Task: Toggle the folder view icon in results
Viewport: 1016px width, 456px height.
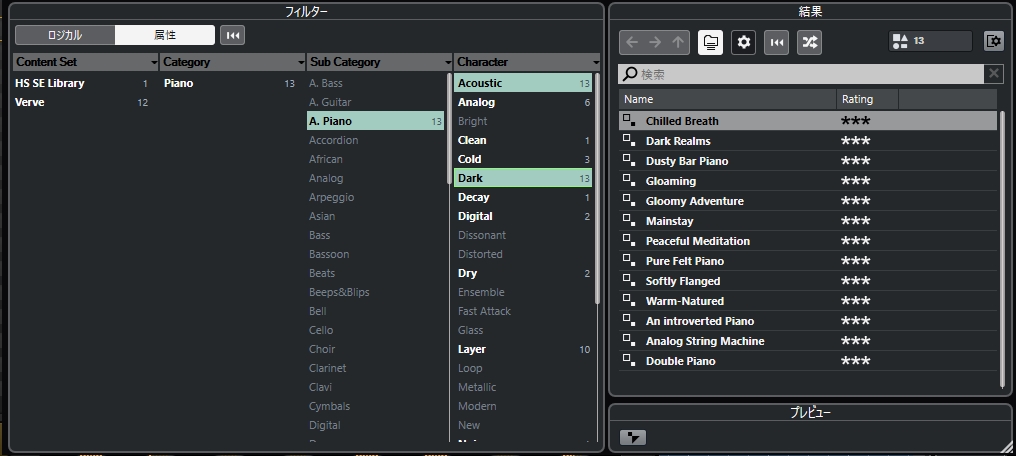Action: click(710, 42)
